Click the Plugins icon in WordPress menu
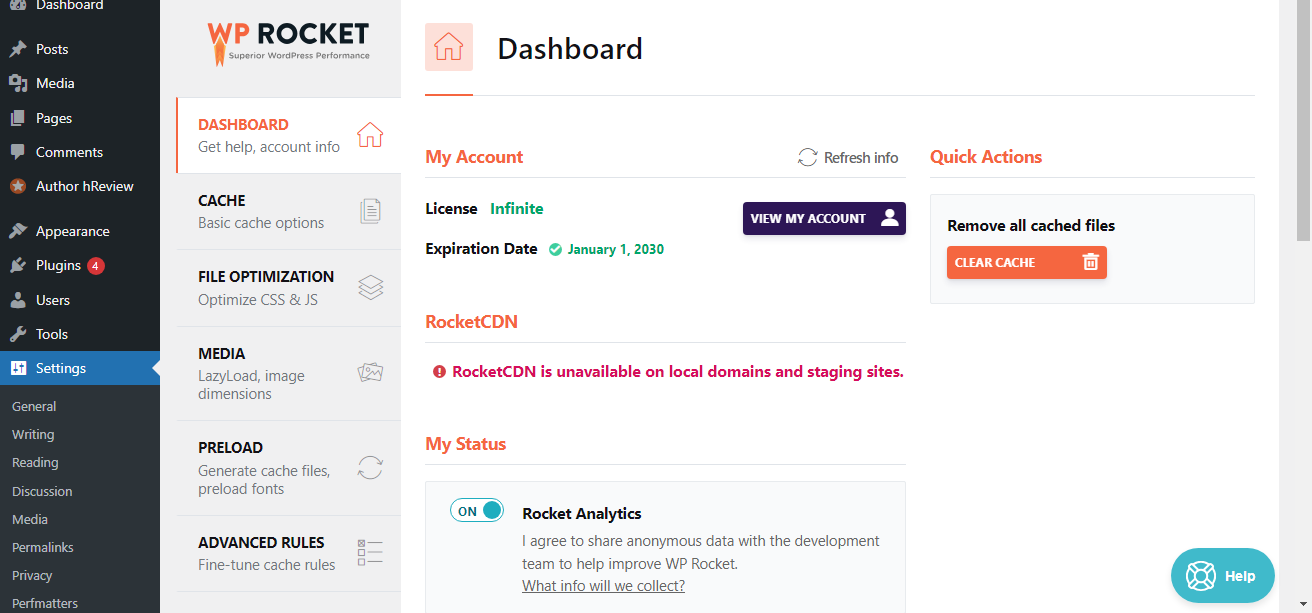The width and height of the screenshot is (1312, 613). pyautogui.click(x=18, y=266)
